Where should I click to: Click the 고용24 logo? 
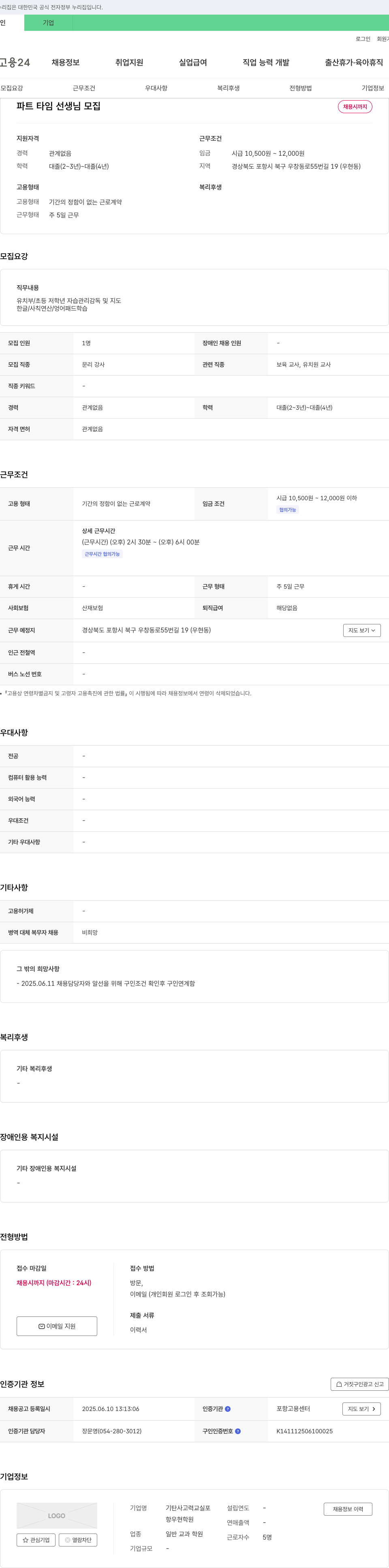point(15,63)
